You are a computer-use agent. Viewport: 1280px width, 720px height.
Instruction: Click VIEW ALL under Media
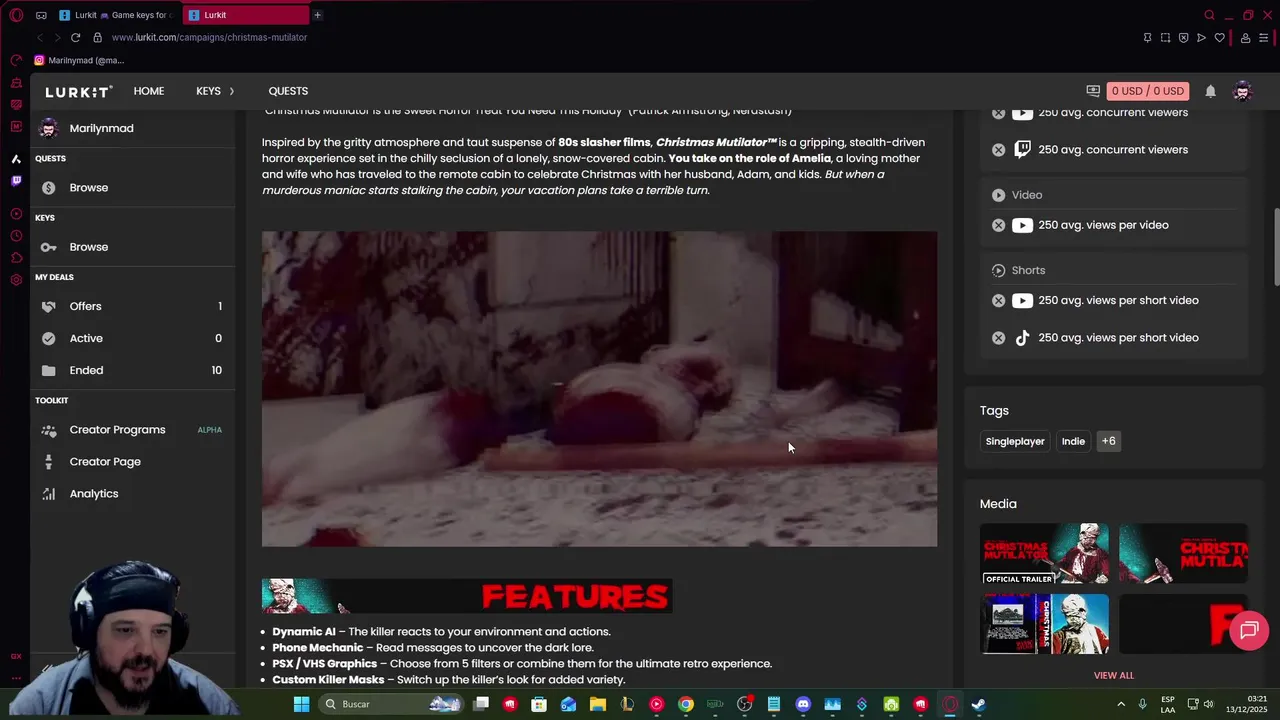point(1113,675)
